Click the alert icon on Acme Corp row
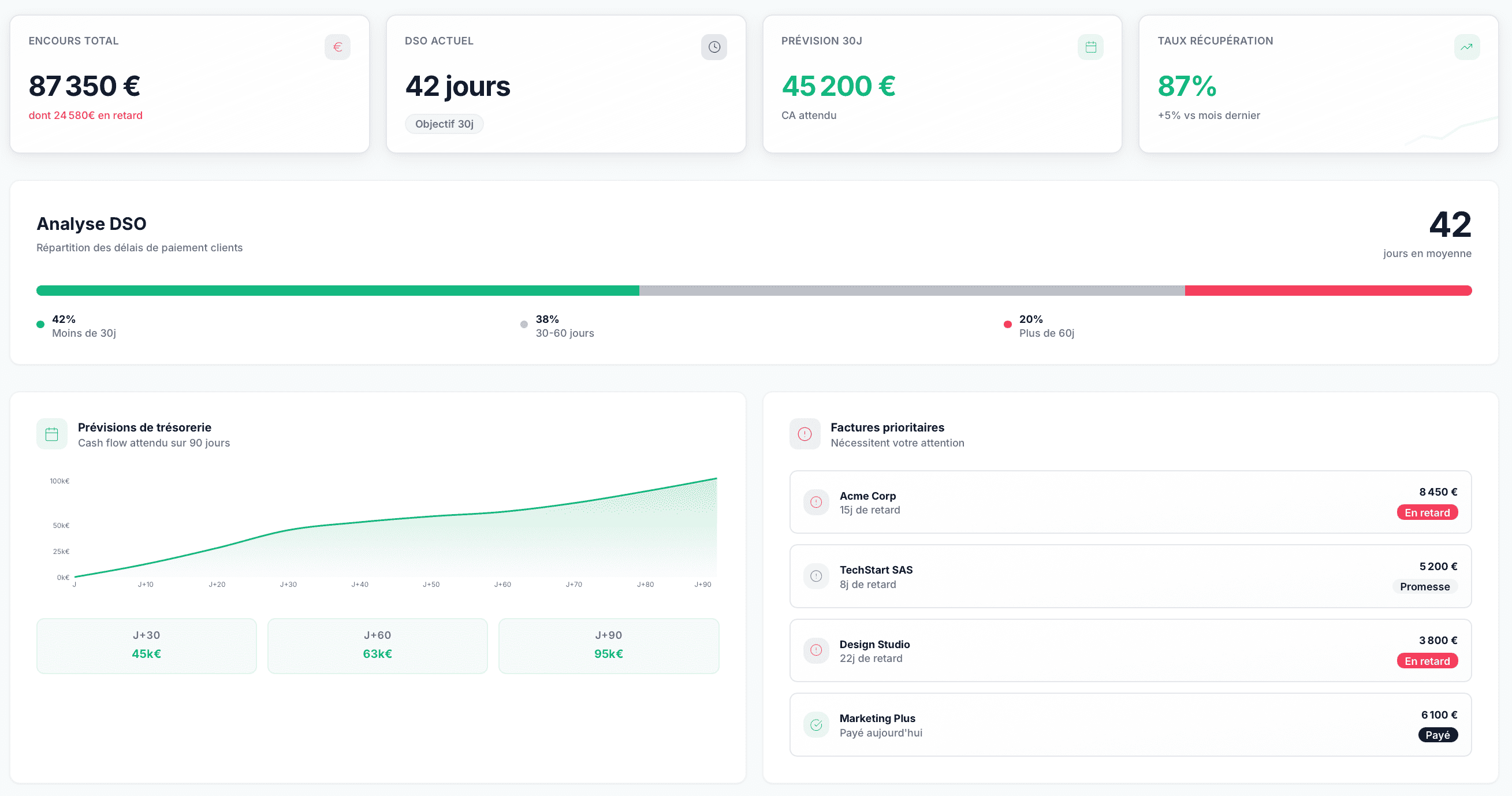This screenshot has width=1512, height=796. 816,502
